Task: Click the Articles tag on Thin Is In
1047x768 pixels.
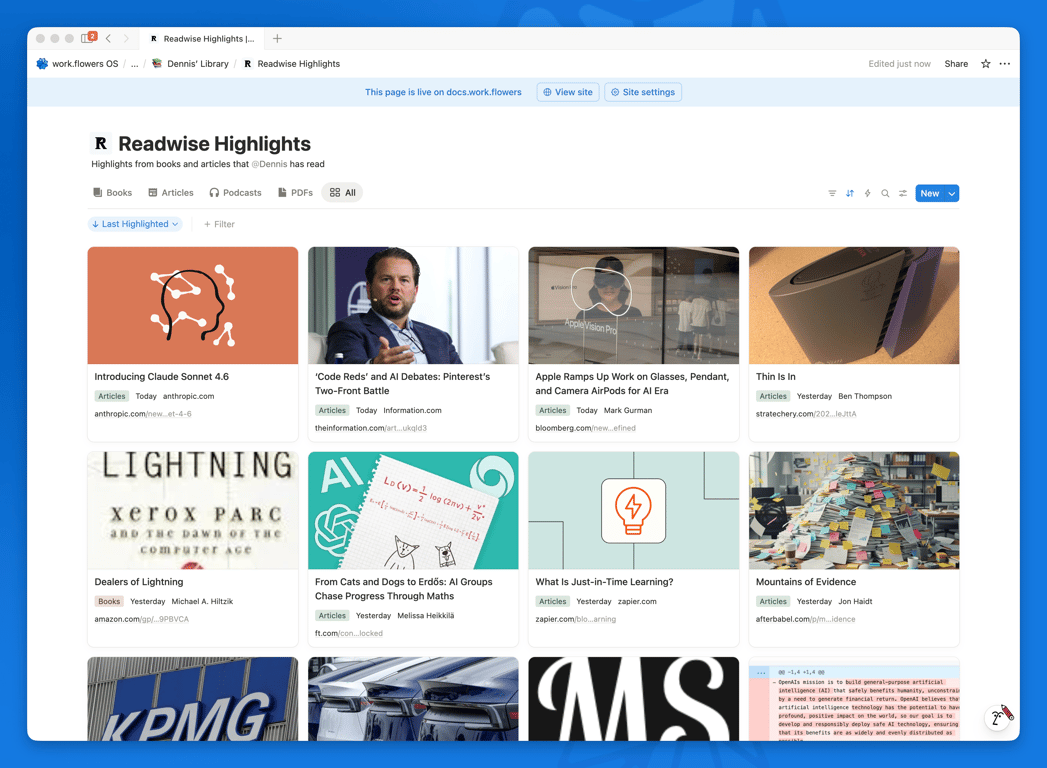Action: 773,397
